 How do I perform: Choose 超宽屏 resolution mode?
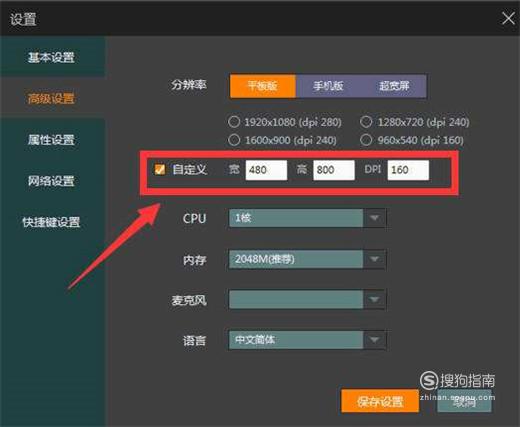(394, 86)
